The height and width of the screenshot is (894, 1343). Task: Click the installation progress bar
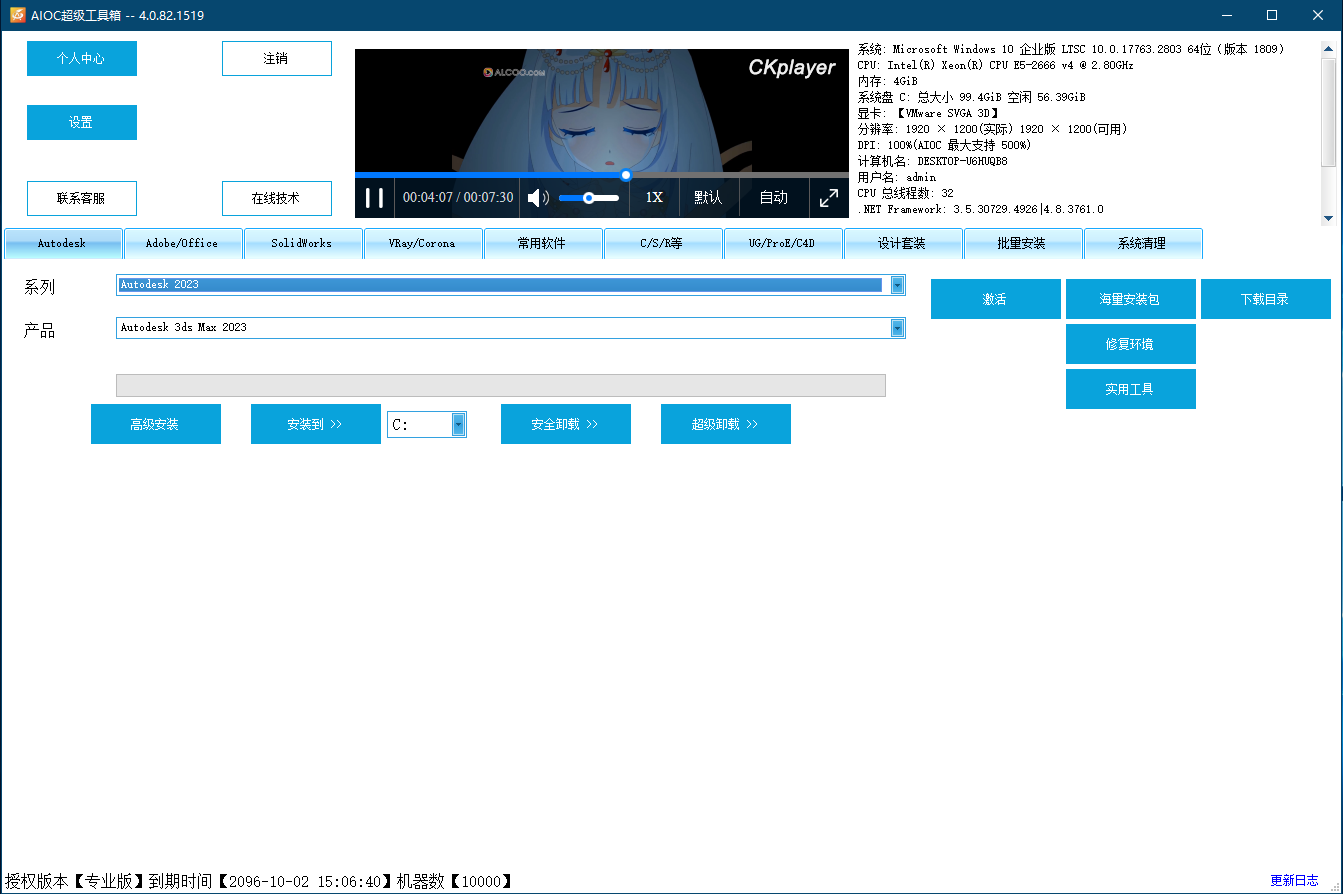point(501,385)
